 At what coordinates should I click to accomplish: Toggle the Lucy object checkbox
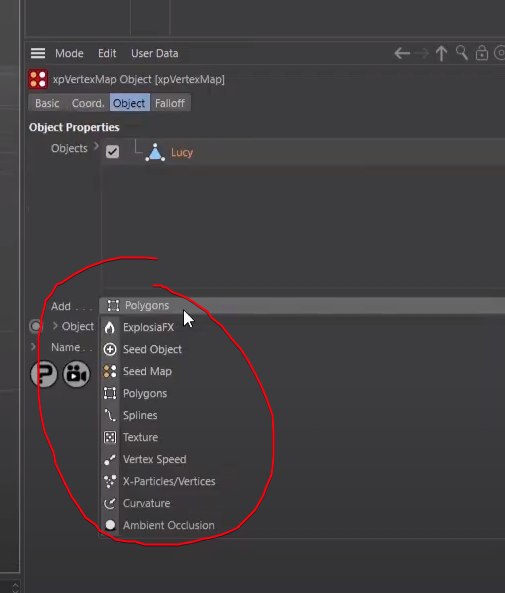pyautogui.click(x=112, y=152)
